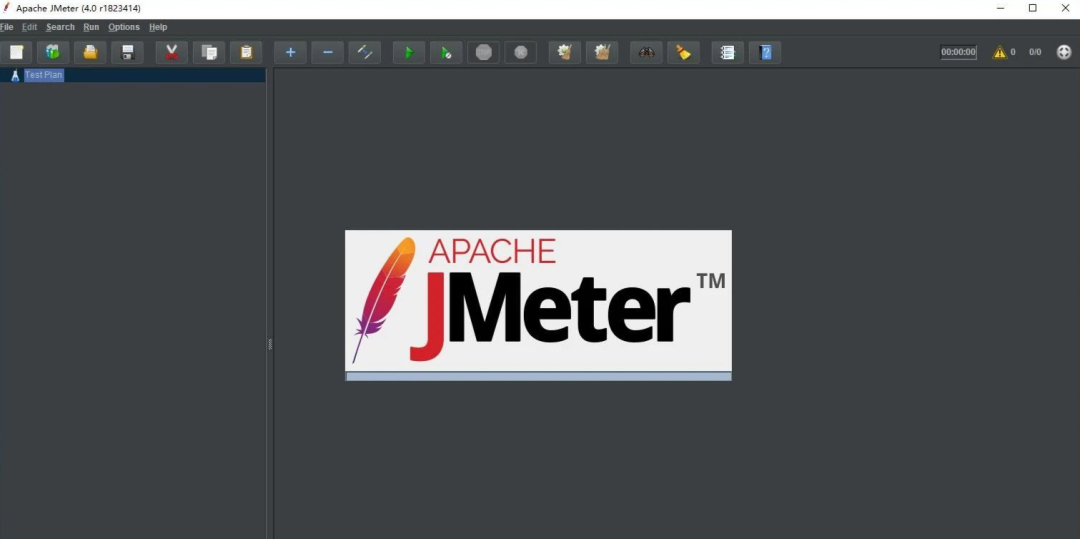This screenshot has width=1080, height=539.
Task: Open the Templates icon in toolbar
Action: tap(53, 52)
